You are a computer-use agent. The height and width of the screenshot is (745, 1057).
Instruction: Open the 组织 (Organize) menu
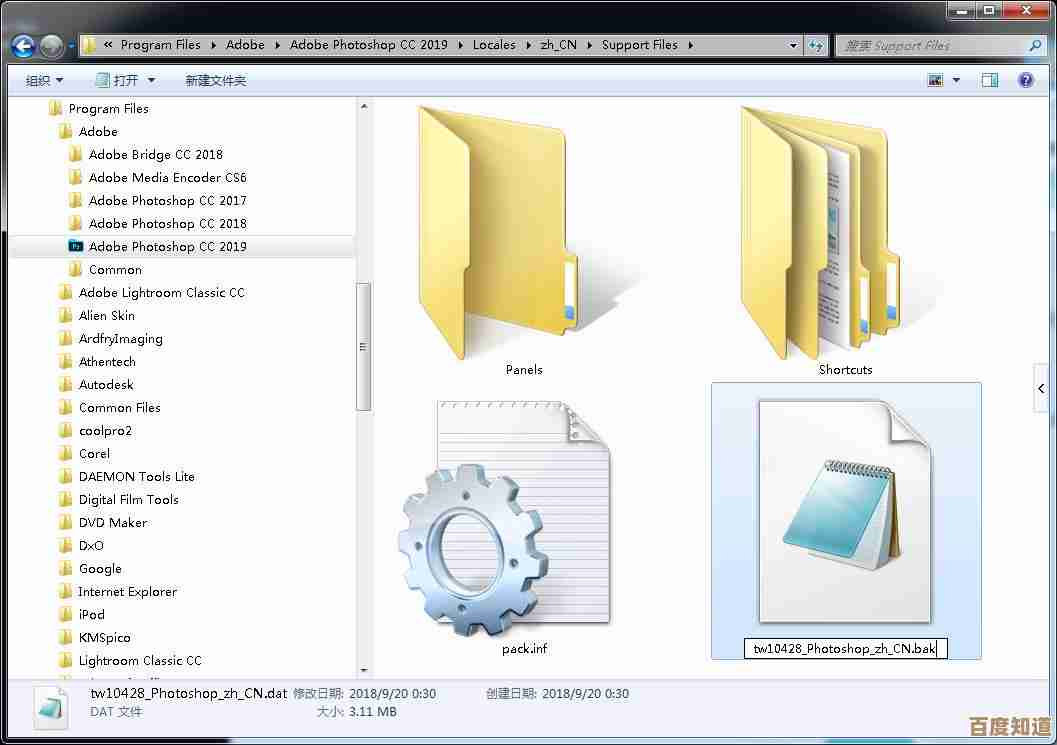click(x=44, y=80)
